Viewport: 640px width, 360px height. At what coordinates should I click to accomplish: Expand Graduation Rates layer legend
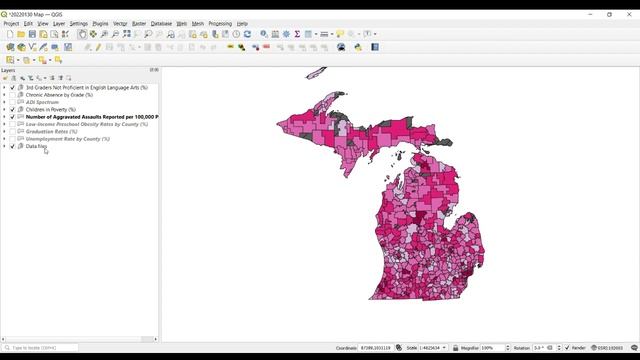pos(4,132)
